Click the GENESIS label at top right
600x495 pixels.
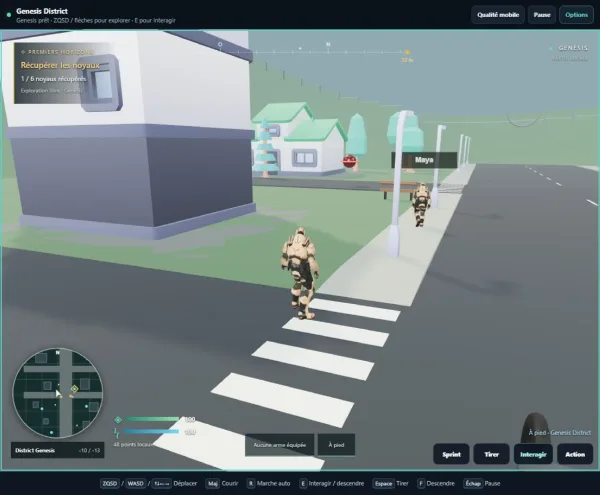click(573, 48)
